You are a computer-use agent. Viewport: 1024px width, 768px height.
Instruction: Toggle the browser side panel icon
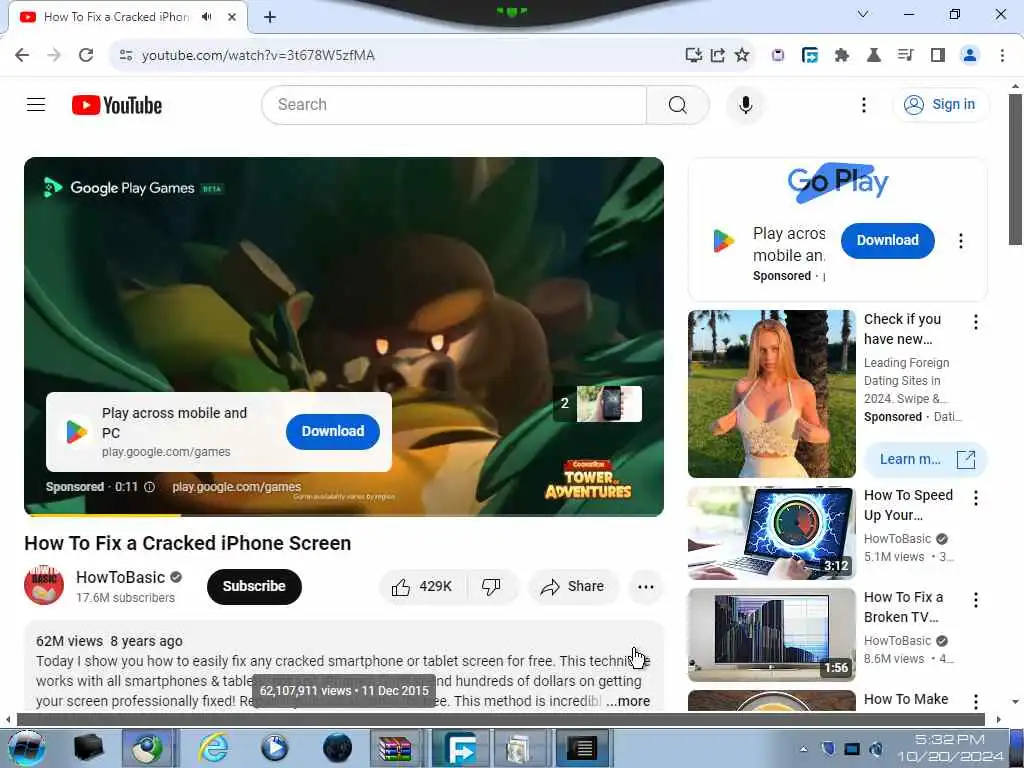pos(938,55)
